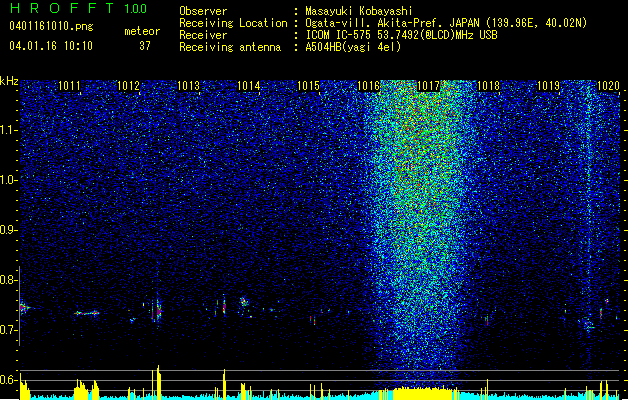Click the 1011 time marker
The image size is (629, 400).
coord(69,86)
